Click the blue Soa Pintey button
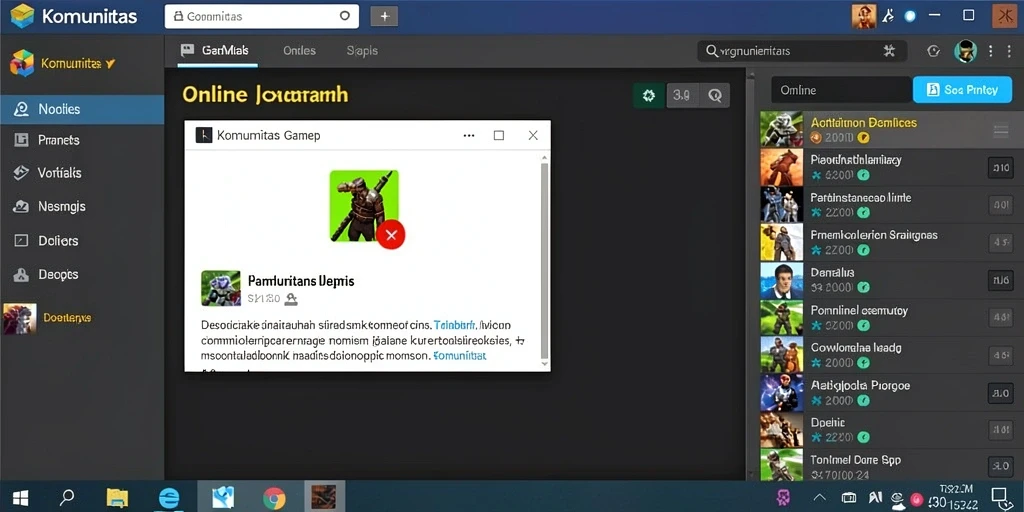 (x=961, y=90)
